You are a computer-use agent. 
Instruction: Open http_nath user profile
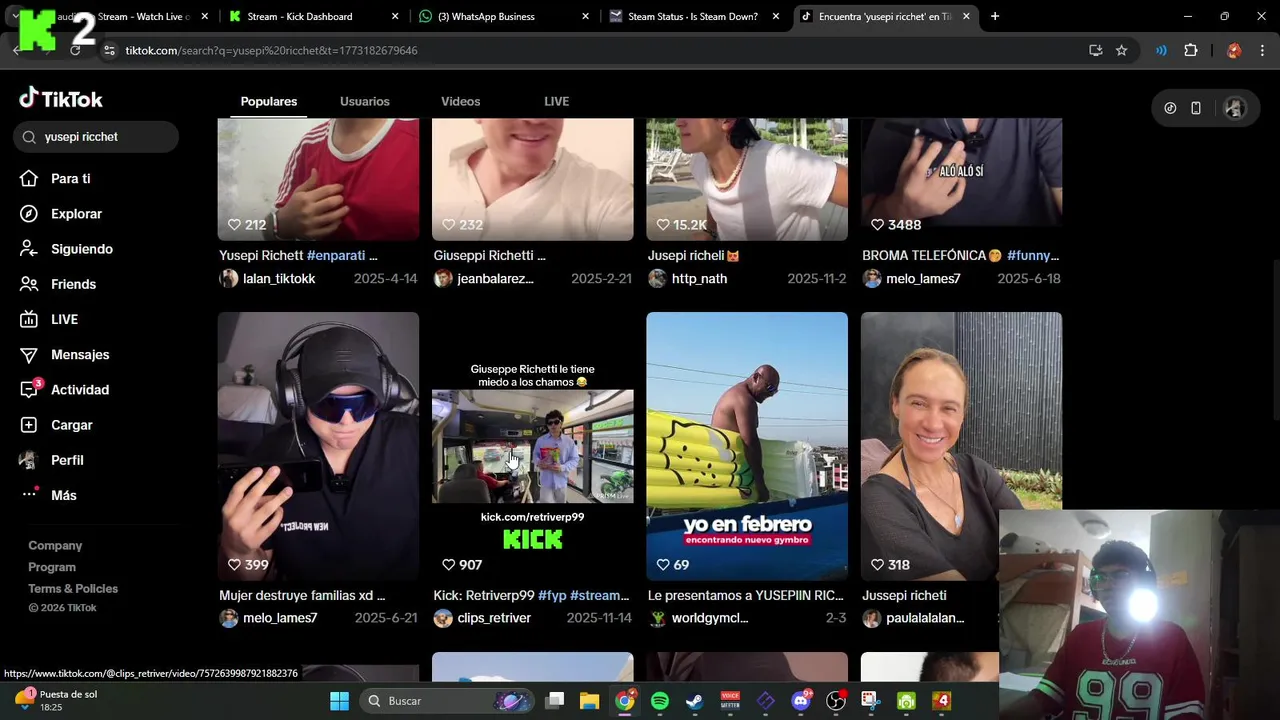[699, 278]
